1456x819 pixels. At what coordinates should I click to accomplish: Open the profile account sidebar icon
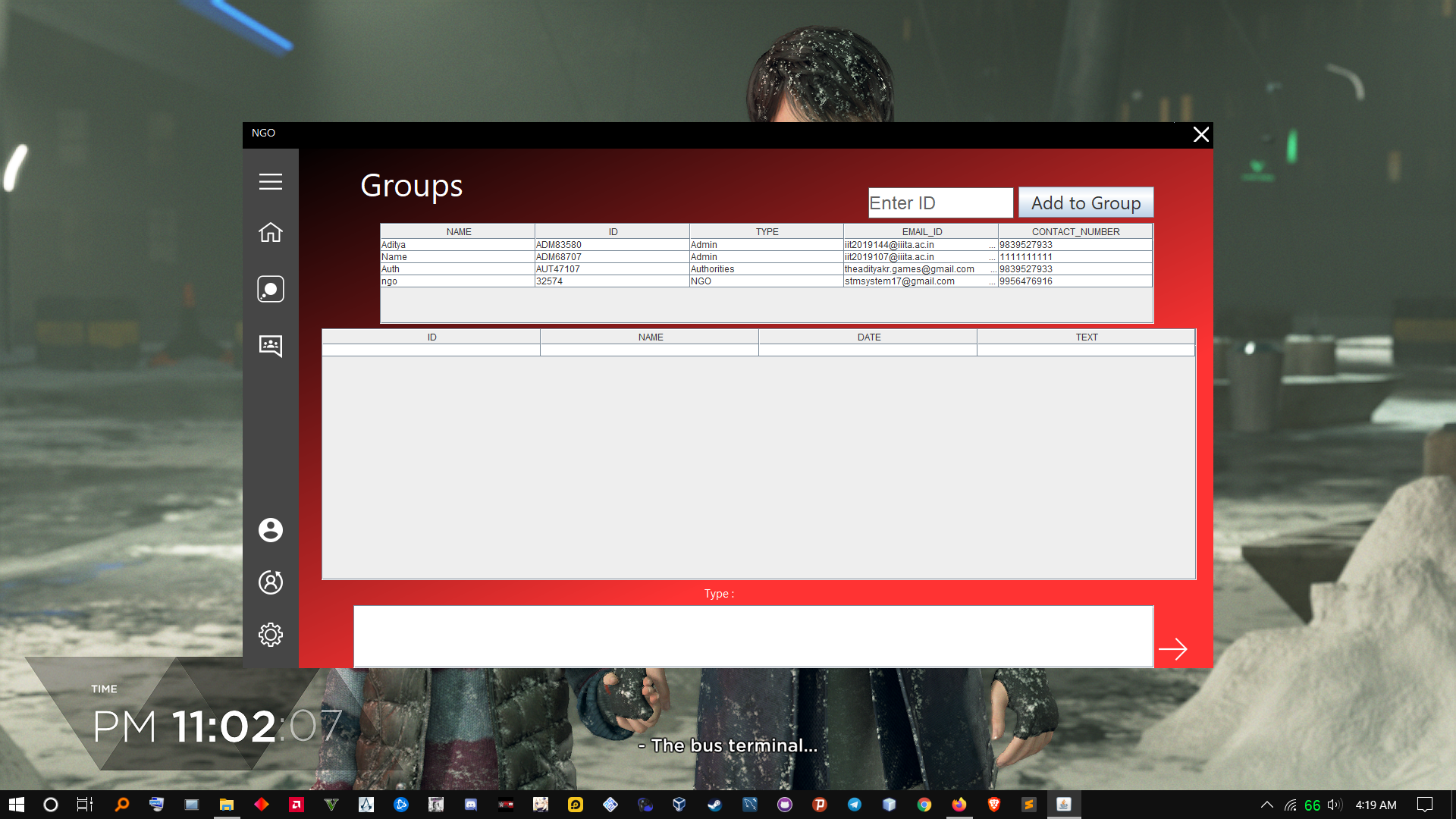click(270, 530)
